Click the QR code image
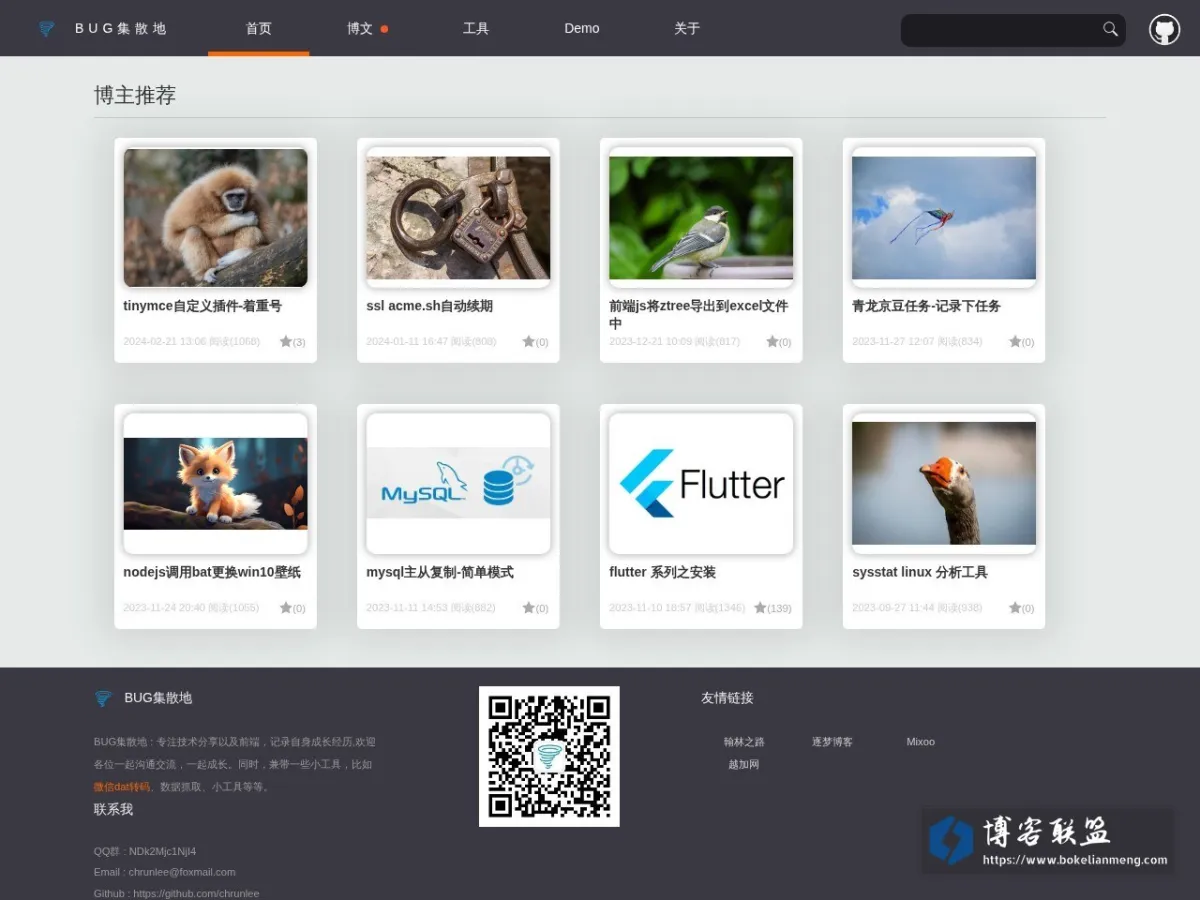1200x900 pixels. point(549,756)
